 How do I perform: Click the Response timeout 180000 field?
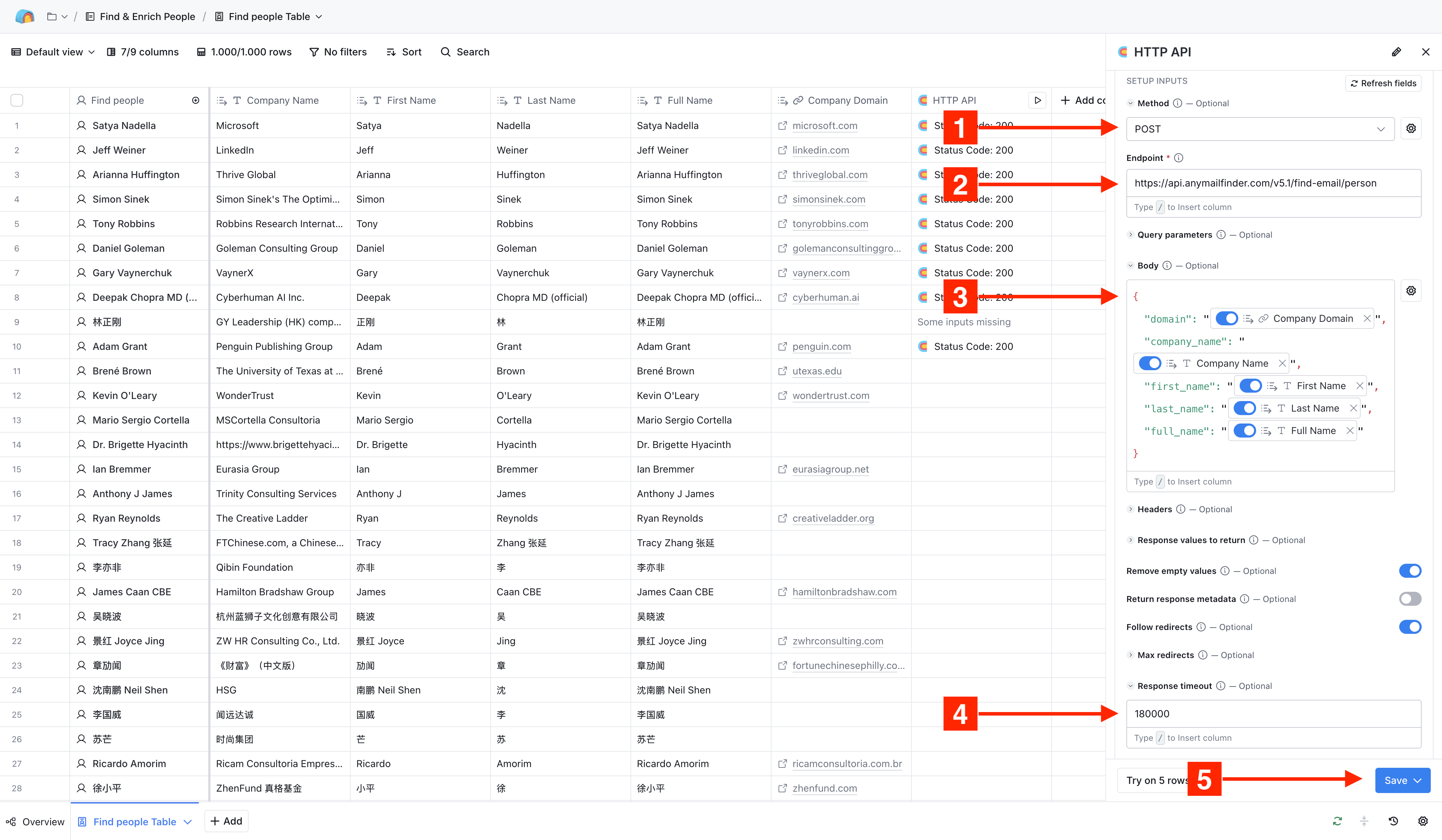point(1273,713)
